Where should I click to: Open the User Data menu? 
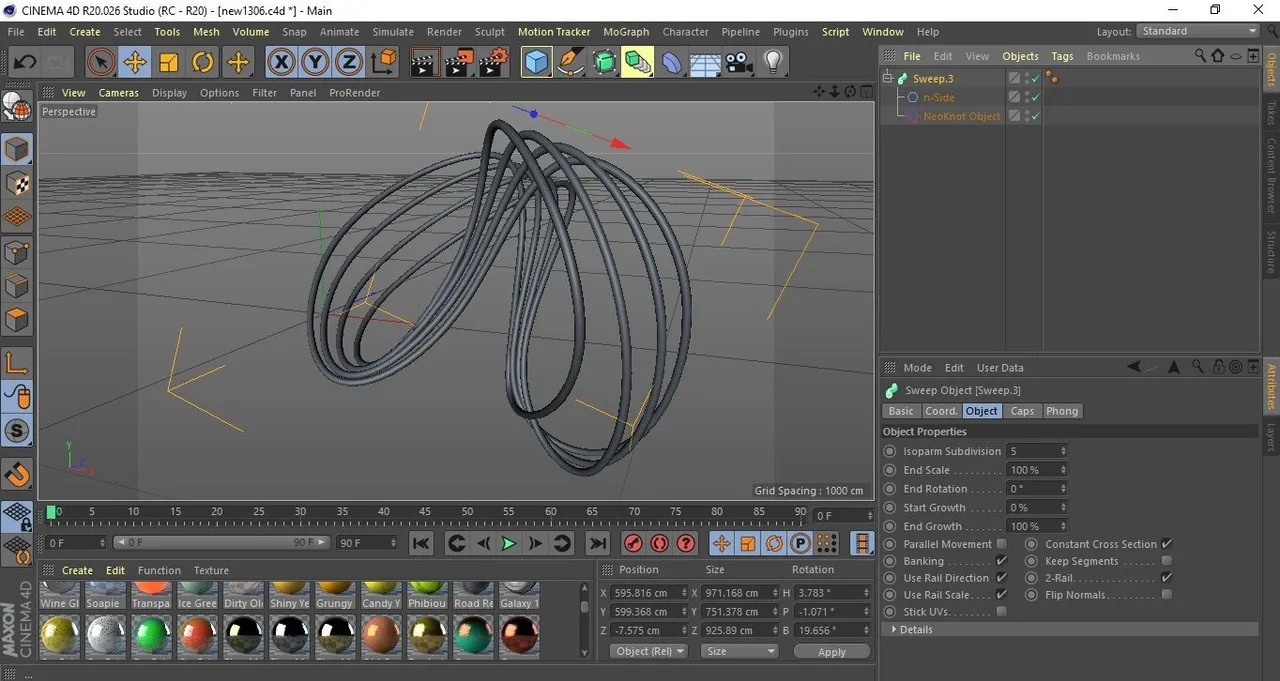point(1000,368)
